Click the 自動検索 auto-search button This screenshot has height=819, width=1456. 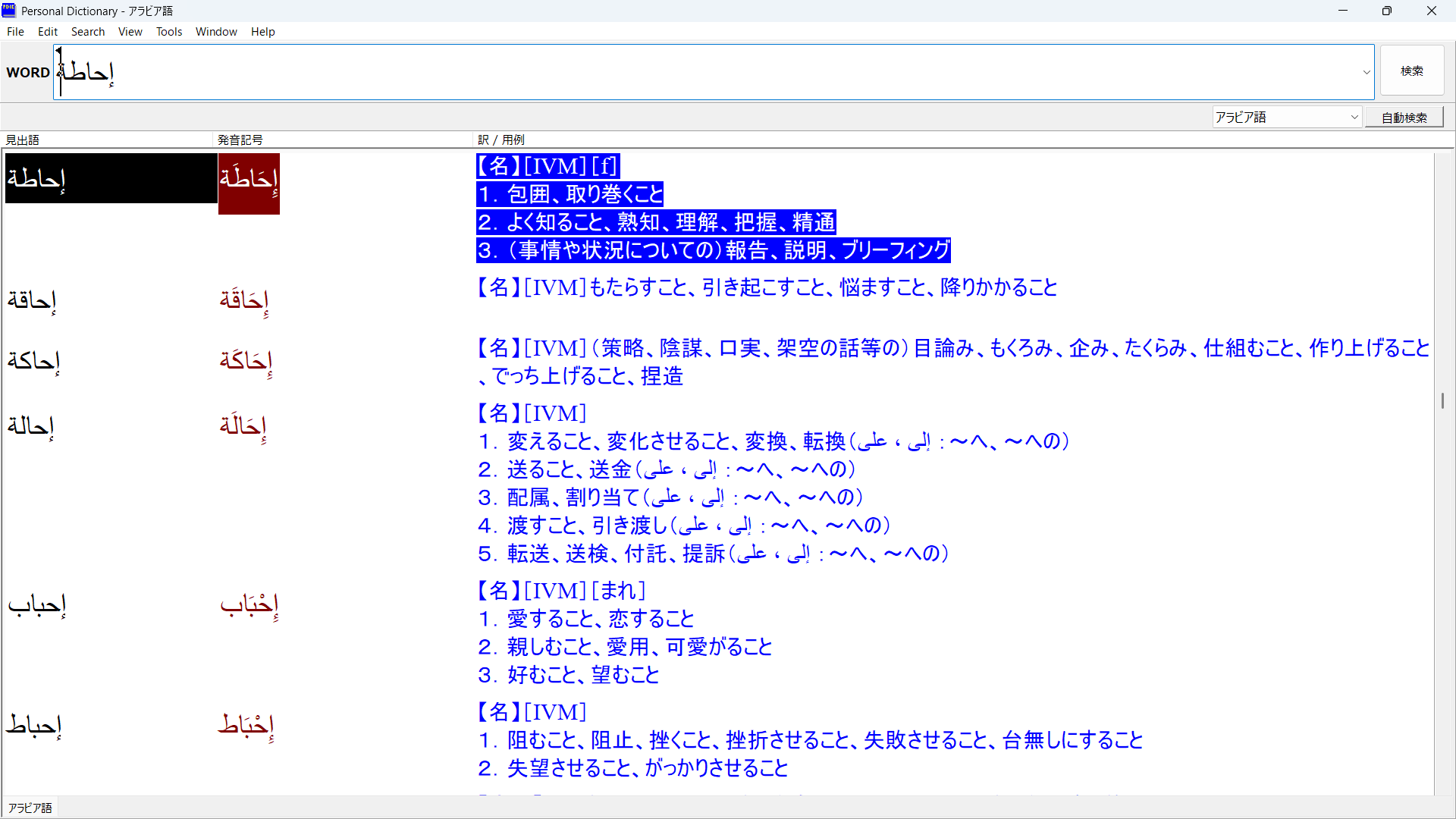(1404, 118)
